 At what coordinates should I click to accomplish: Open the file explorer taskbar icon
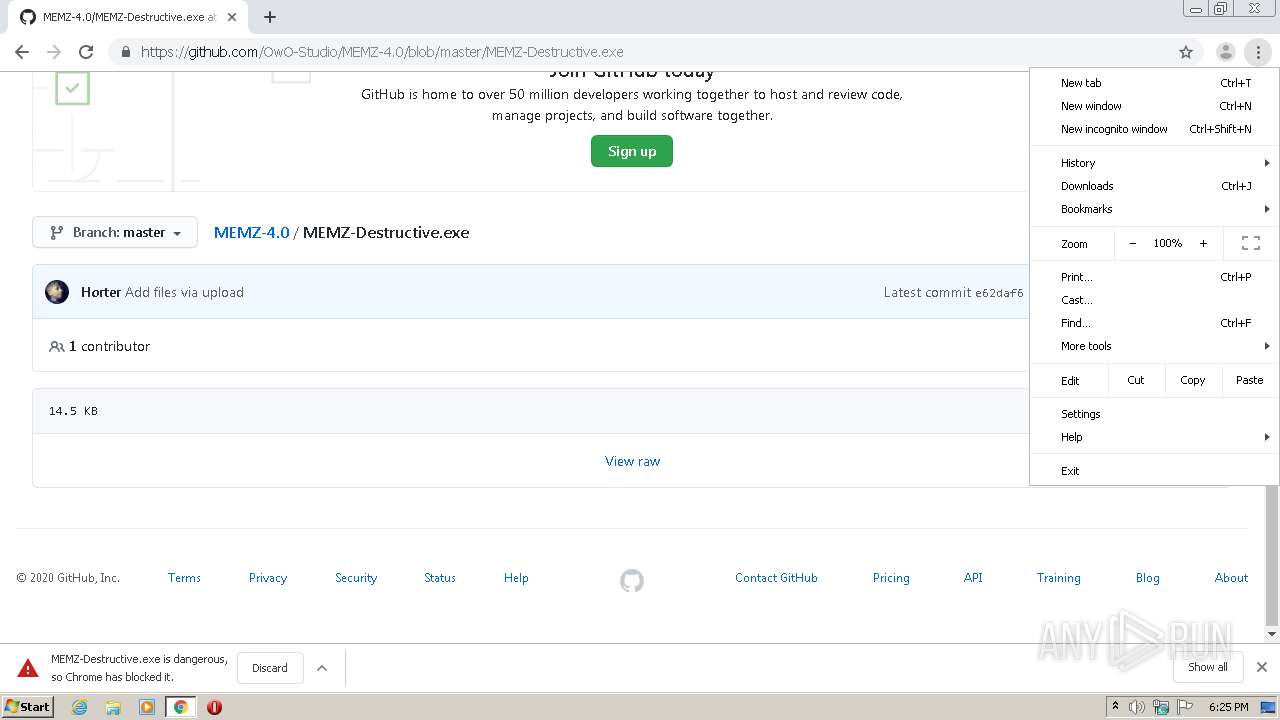pyautogui.click(x=113, y=707)
